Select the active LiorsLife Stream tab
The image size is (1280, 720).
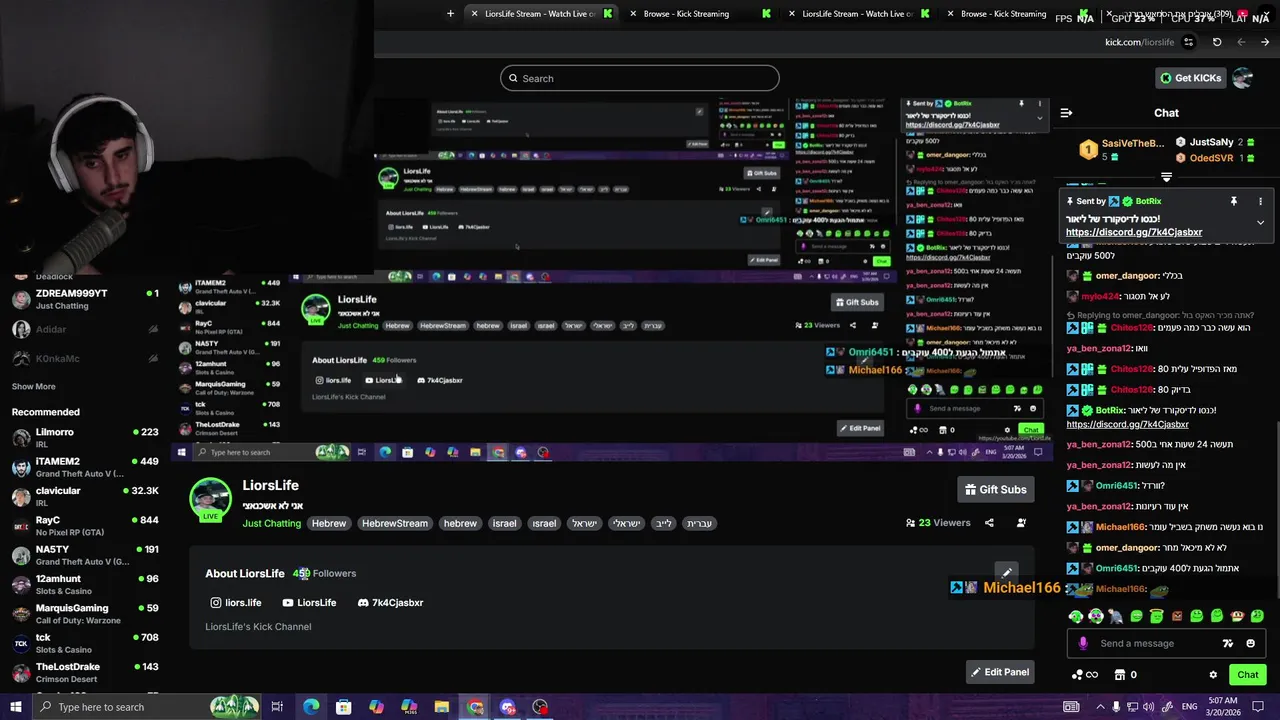(540, 14)
